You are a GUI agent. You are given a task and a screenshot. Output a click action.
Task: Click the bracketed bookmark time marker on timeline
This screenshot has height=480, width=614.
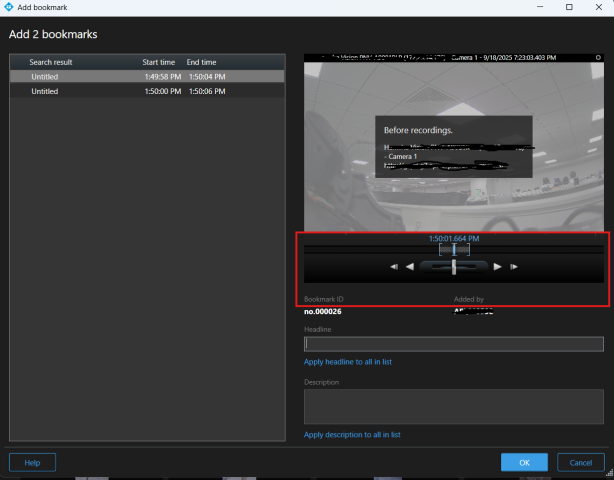[454, 249]
